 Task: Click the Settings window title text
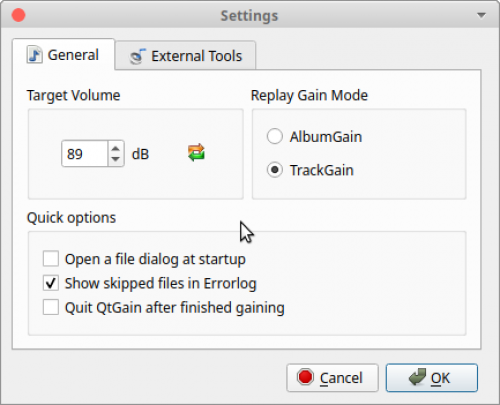tap(249, 16)
